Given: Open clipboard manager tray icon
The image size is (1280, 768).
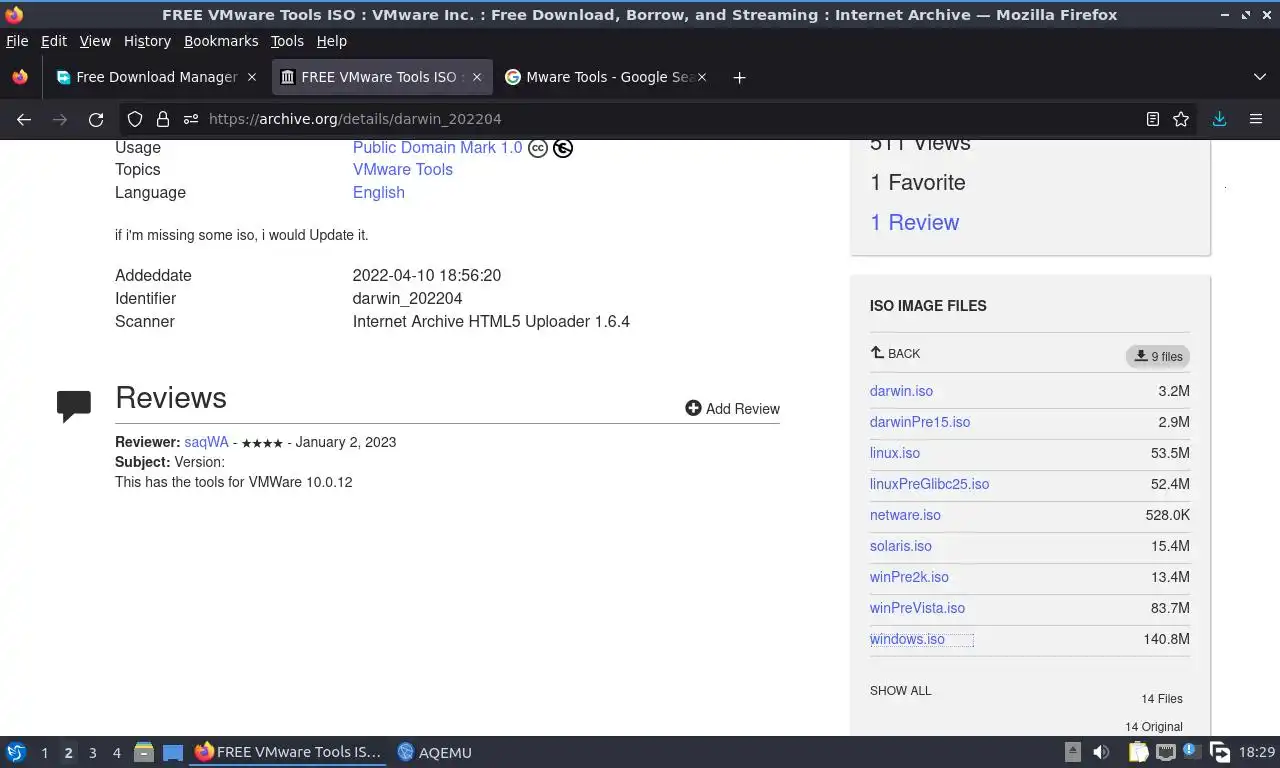Looking at the screenshot, I should (1138, 752).
